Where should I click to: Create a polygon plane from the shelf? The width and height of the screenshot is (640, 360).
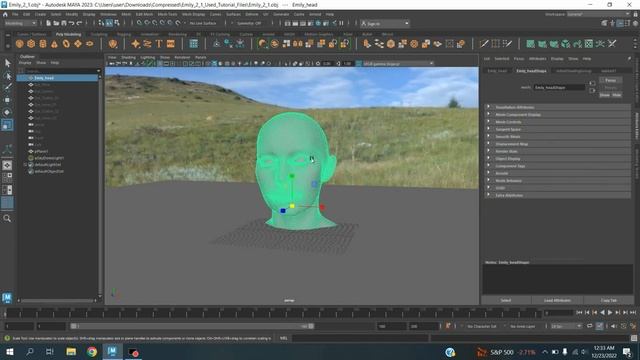point(78,44)
